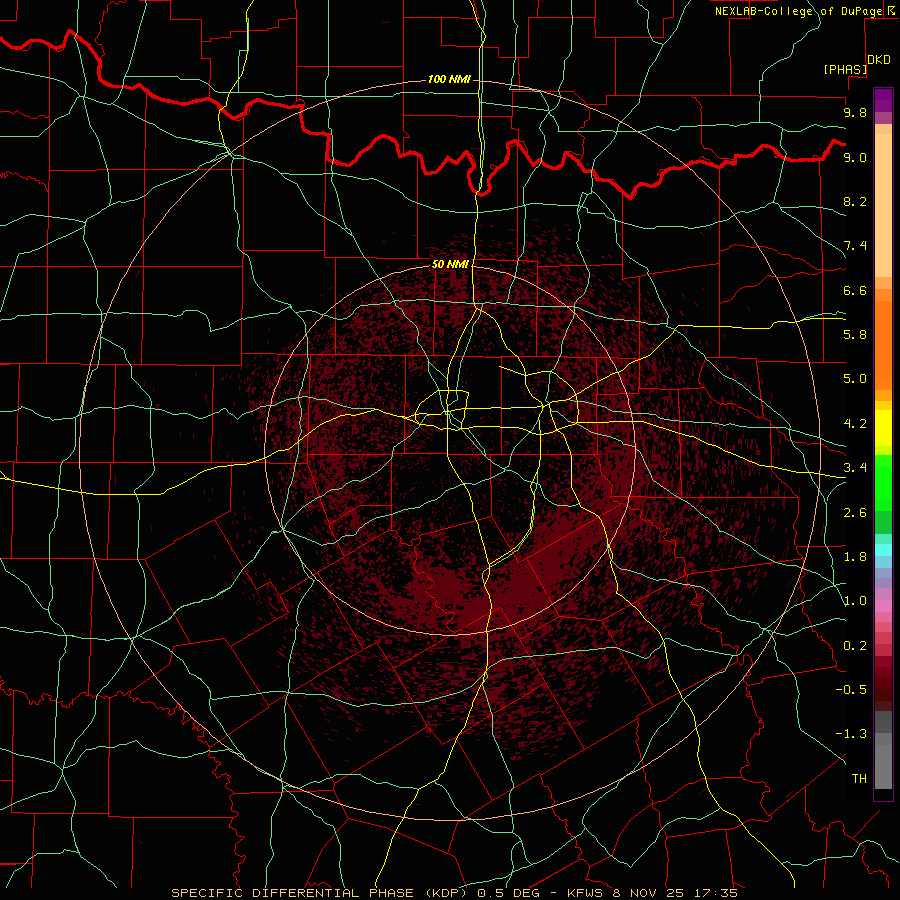This screenshot has height=900, width=900.
Task: Select the 50 NMI range ring label
Action: pyautogui.click(x=450, y=264)
